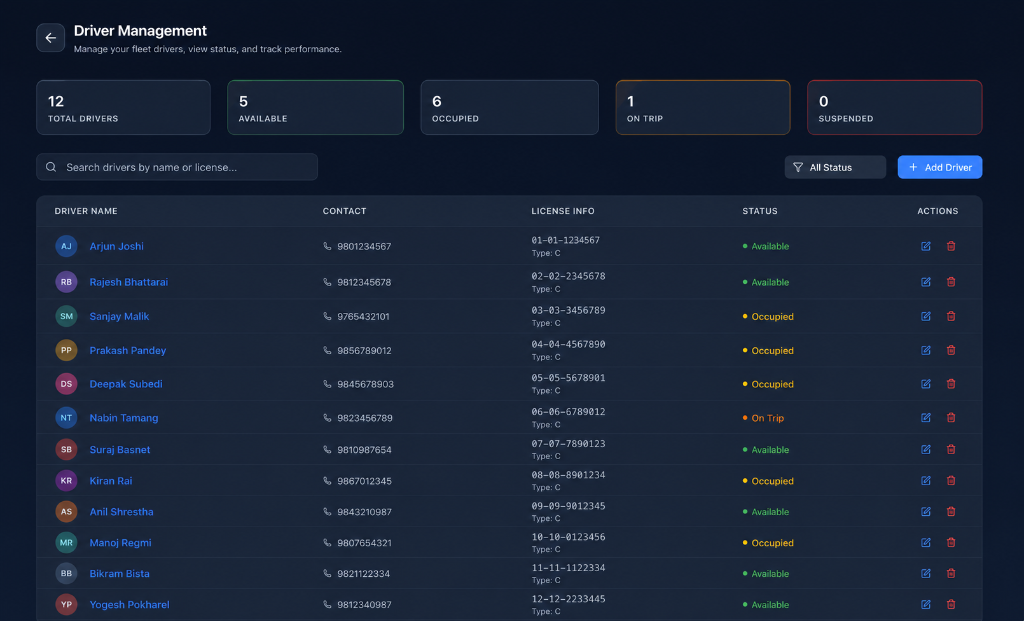The image size is (1024, 621).
Task: Remove Prakash Pandey using trash icon
Action: 951,350
